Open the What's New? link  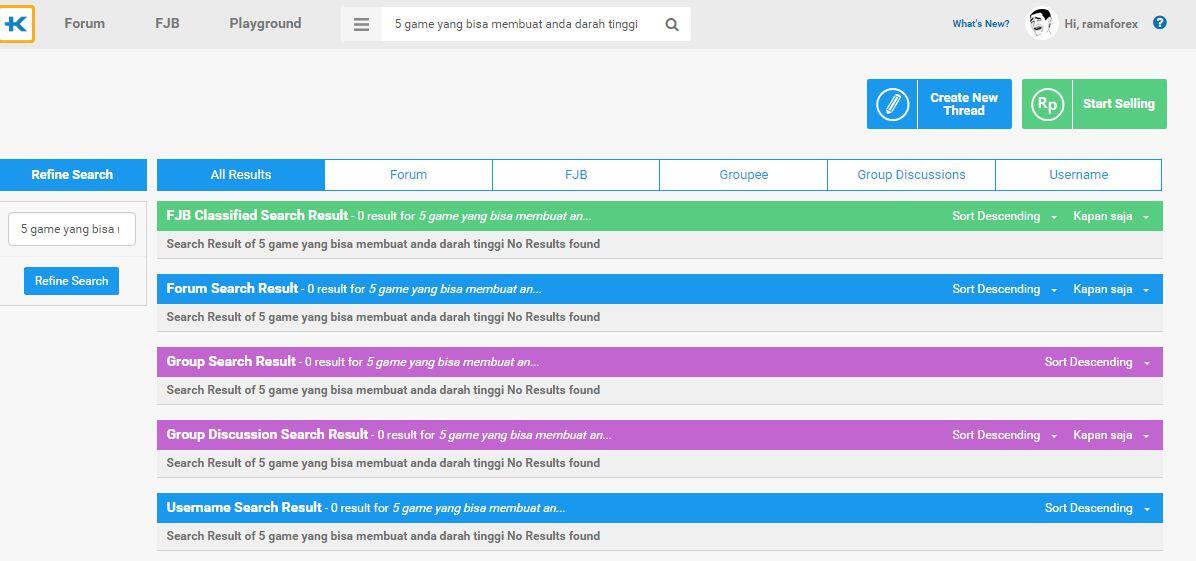[x=981, y=24]
